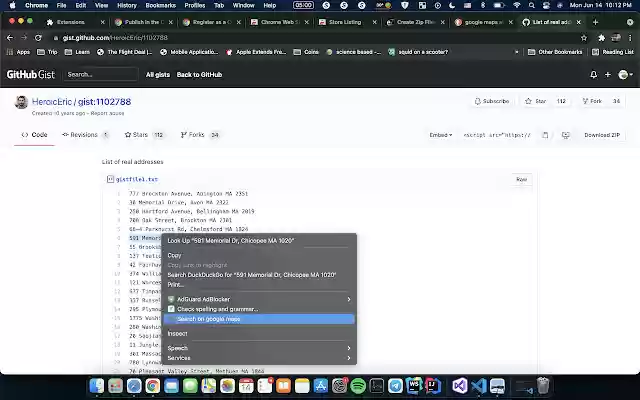The height and width of the screenshot is (400, 640).
Task: Click the Download ZIP button
Action: [x=602, y=135]
